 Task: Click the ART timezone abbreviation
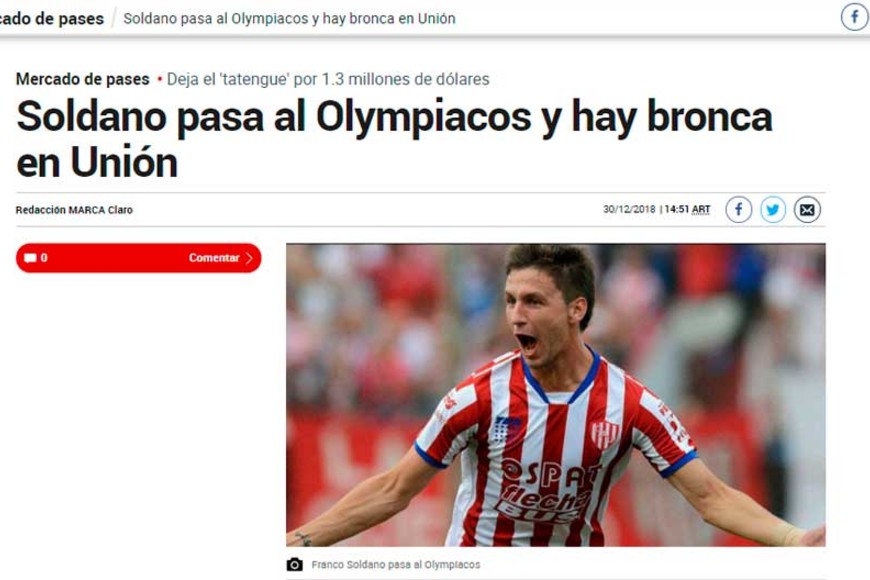(701, 209)
